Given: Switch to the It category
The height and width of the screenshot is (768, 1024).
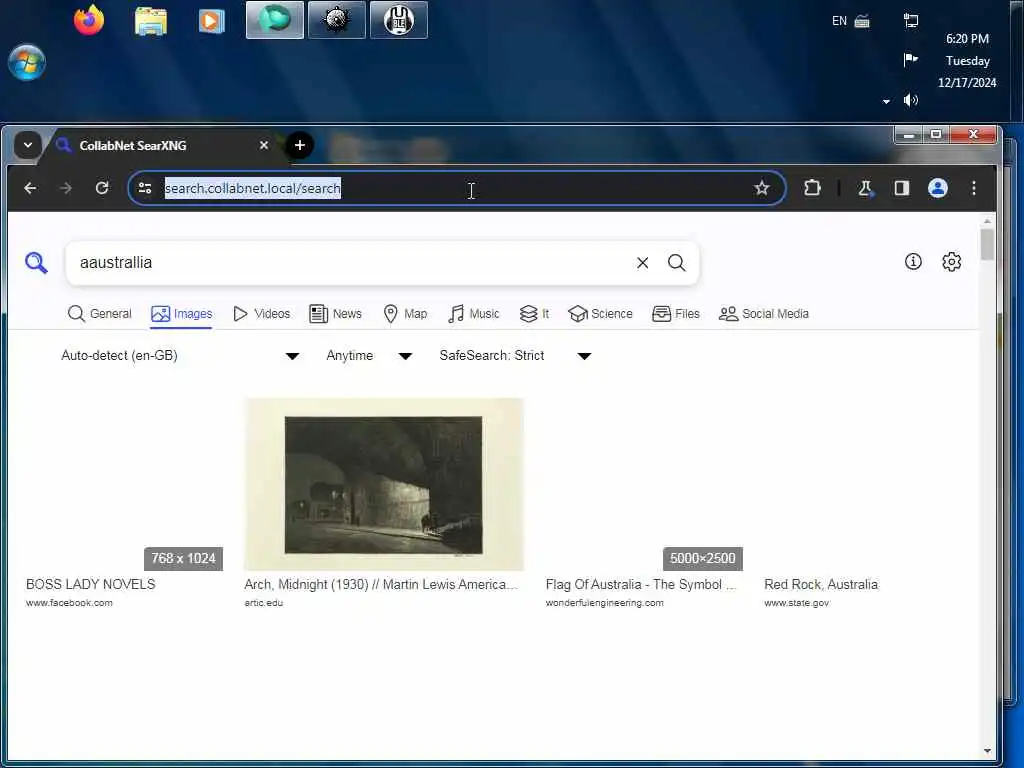Looking at the screenshot, I should [x=534, y=313].
